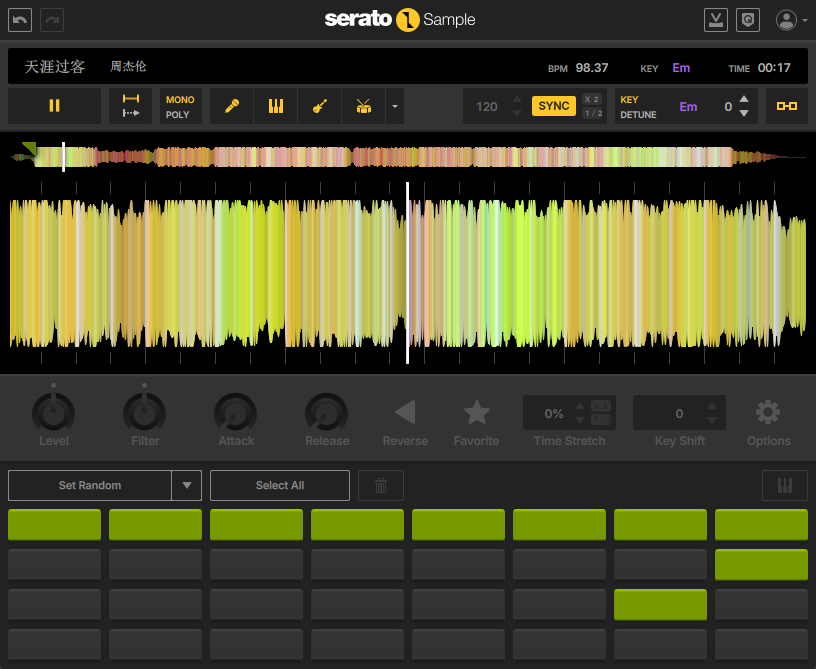
Task: Halve the tempo with 1/2 button
Action: [593, 113]
